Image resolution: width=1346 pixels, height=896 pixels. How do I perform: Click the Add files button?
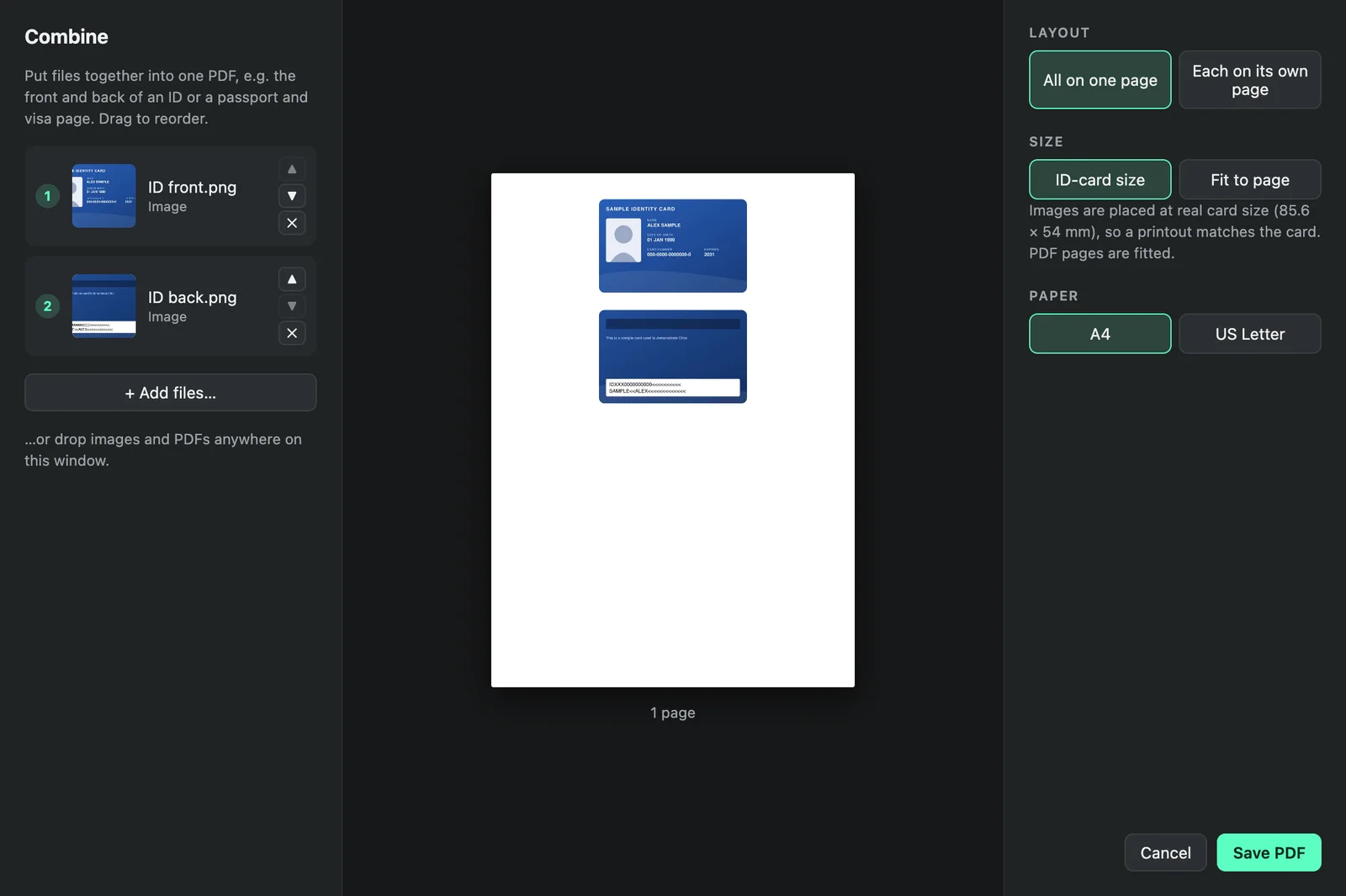pos(171,393)
